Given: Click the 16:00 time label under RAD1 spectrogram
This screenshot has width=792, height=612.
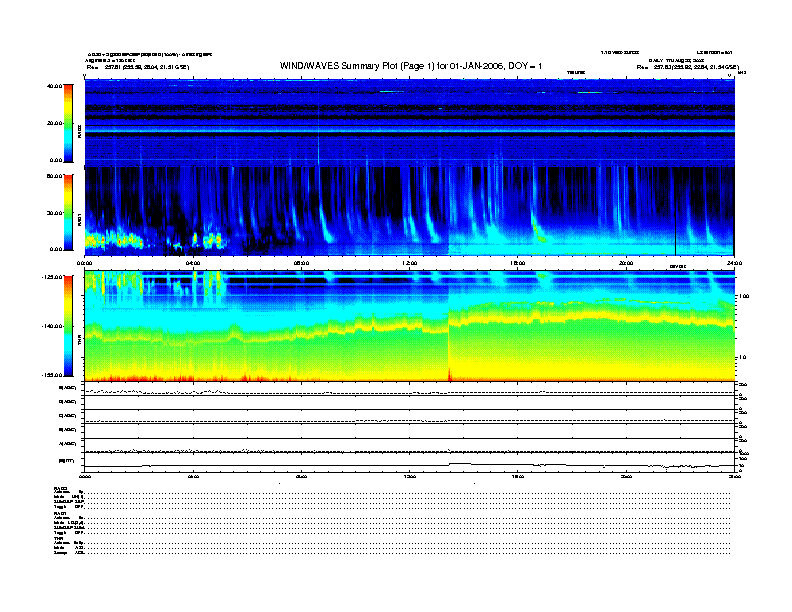Looking at the screenshot, I should [518, 263].
